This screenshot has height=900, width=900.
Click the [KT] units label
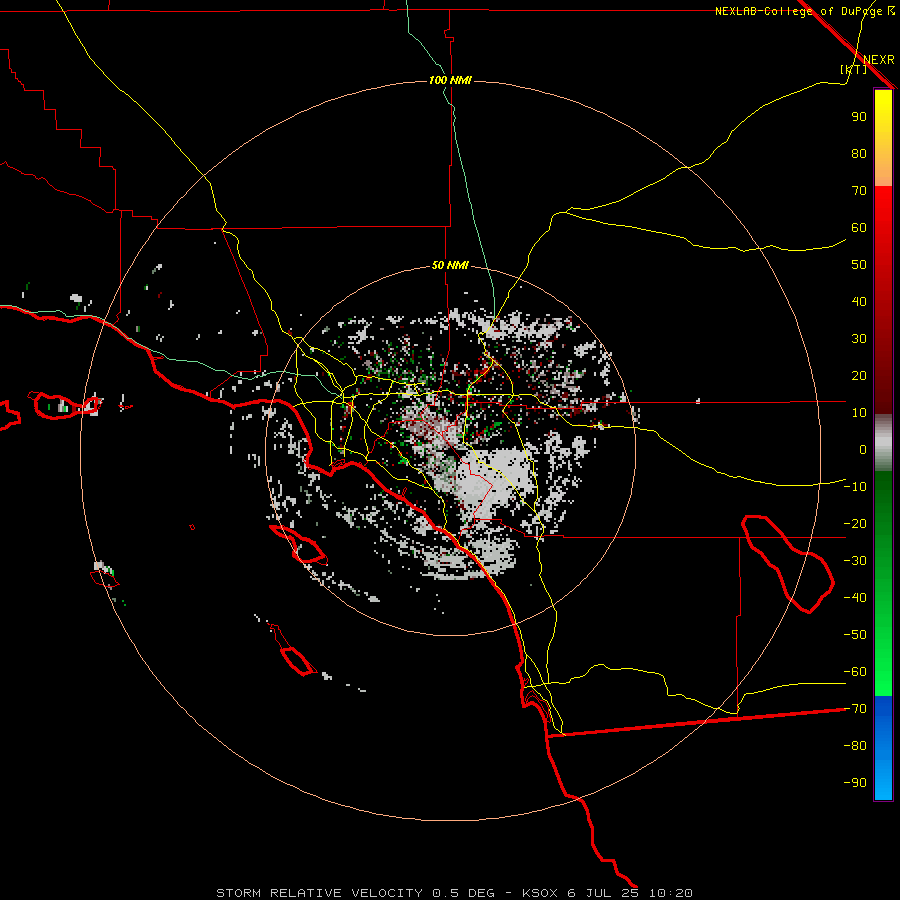[854, 69]
